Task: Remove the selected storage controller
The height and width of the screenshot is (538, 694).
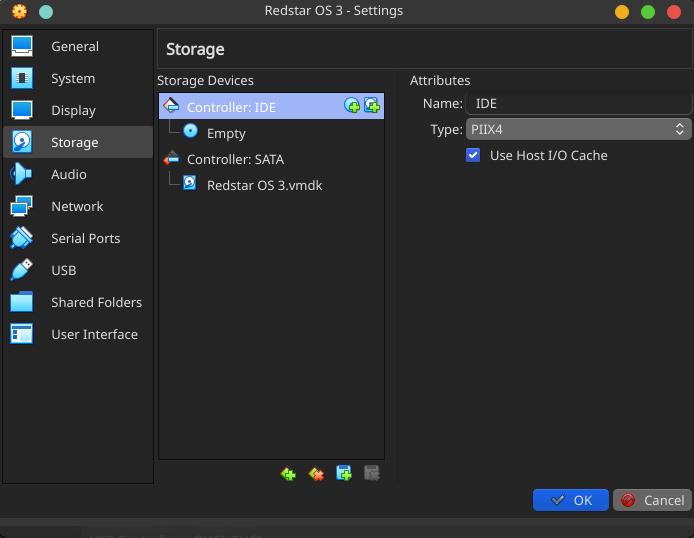Action: [316, 474]
